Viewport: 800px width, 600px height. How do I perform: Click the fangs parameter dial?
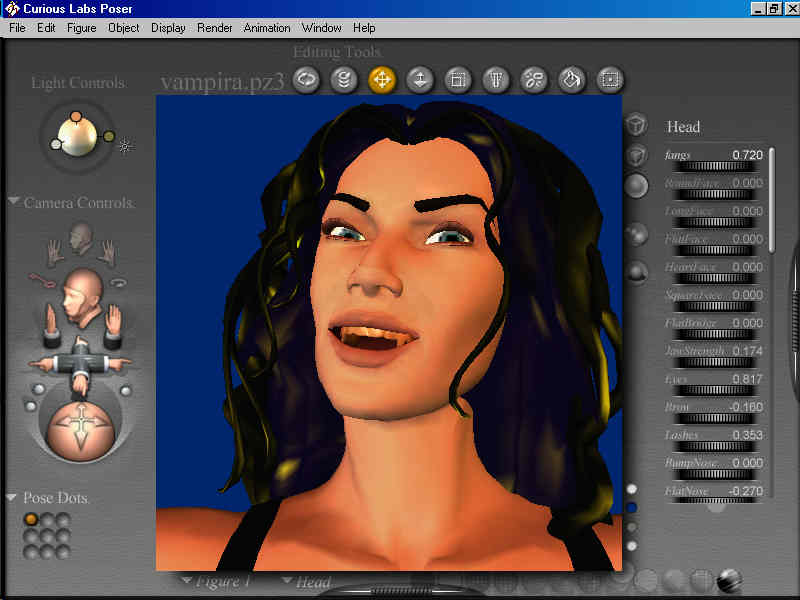click(714, 167)
